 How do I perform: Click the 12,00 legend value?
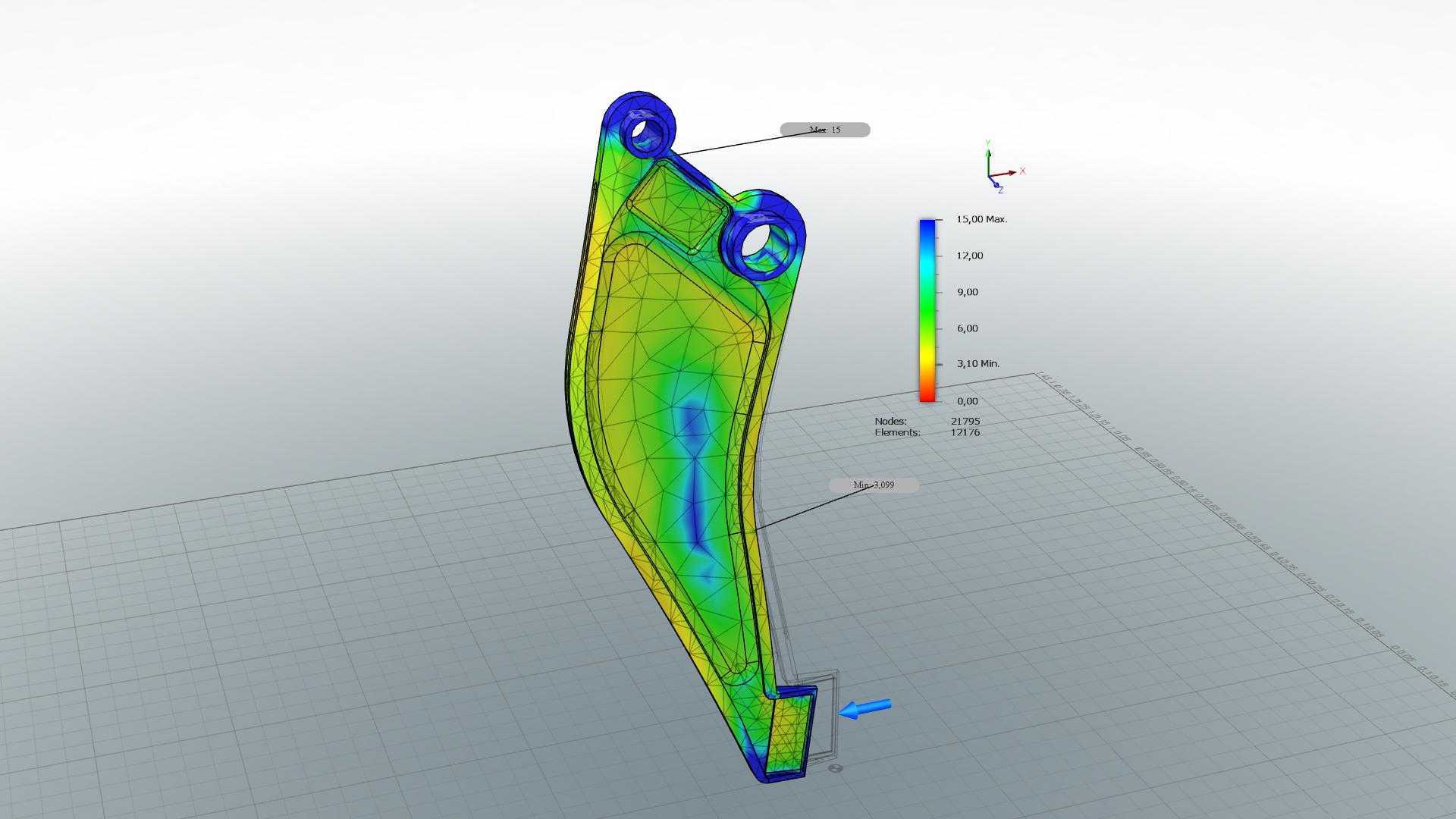point(969,256)
